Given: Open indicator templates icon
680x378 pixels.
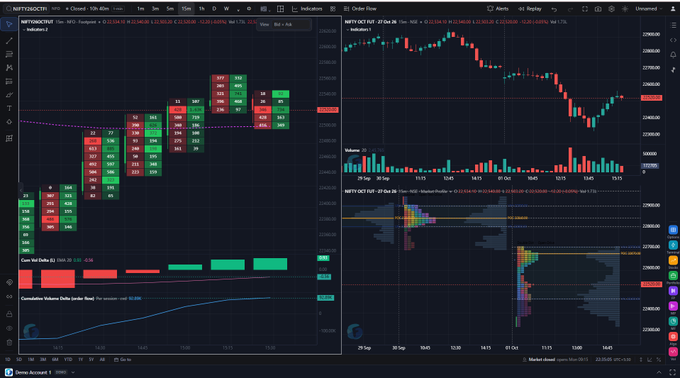Looking at the screenshot, I should click(x=333, y=9).
